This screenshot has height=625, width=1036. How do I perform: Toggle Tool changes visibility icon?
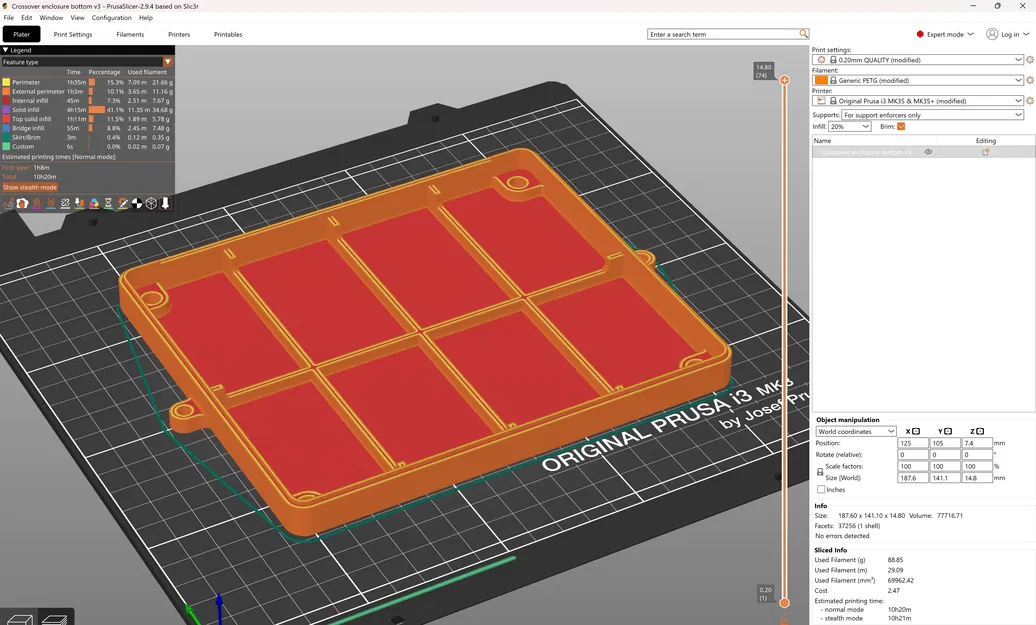point(80,203)
